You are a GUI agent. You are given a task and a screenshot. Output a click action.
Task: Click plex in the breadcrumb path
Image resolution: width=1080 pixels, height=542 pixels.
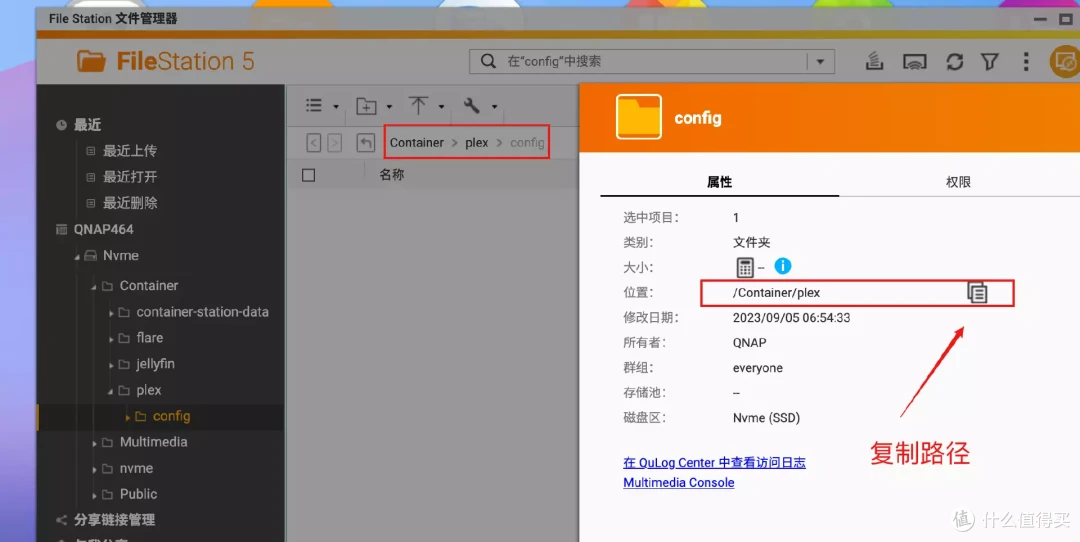(477, 143)
